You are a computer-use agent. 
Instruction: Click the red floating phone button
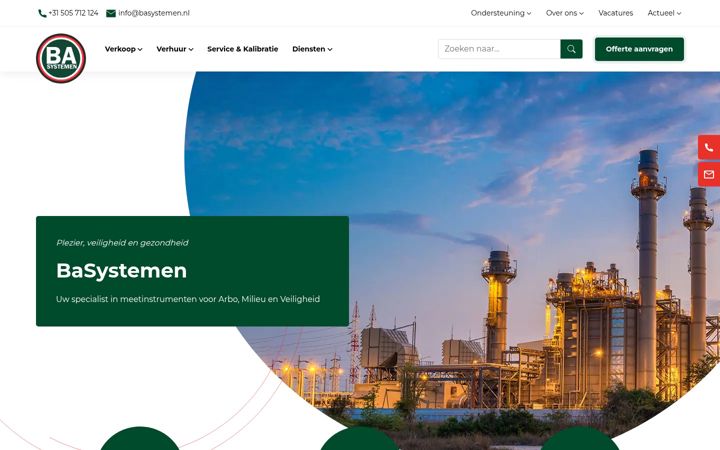point(709,147)
